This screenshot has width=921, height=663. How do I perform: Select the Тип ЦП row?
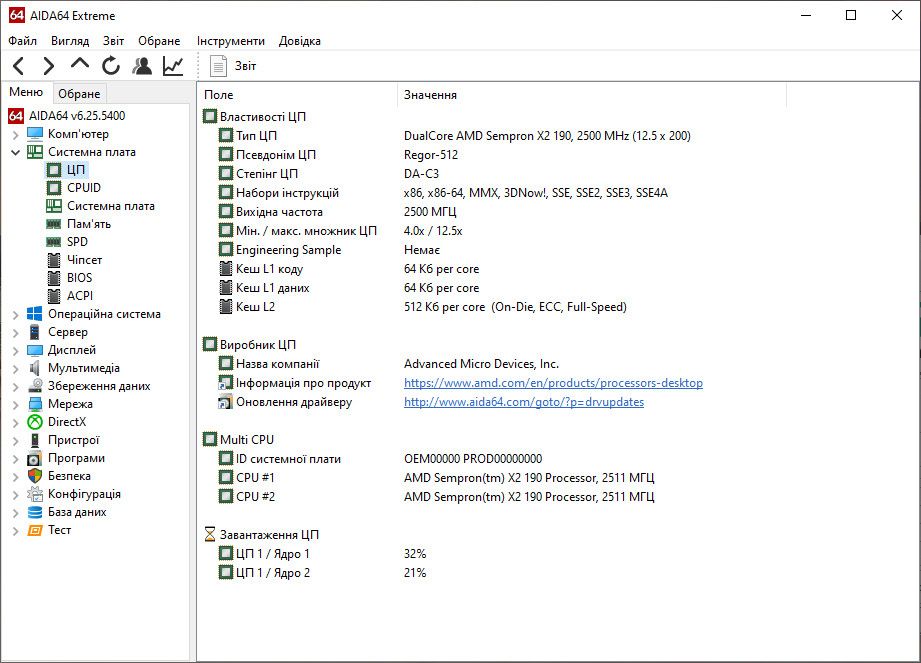455,136
